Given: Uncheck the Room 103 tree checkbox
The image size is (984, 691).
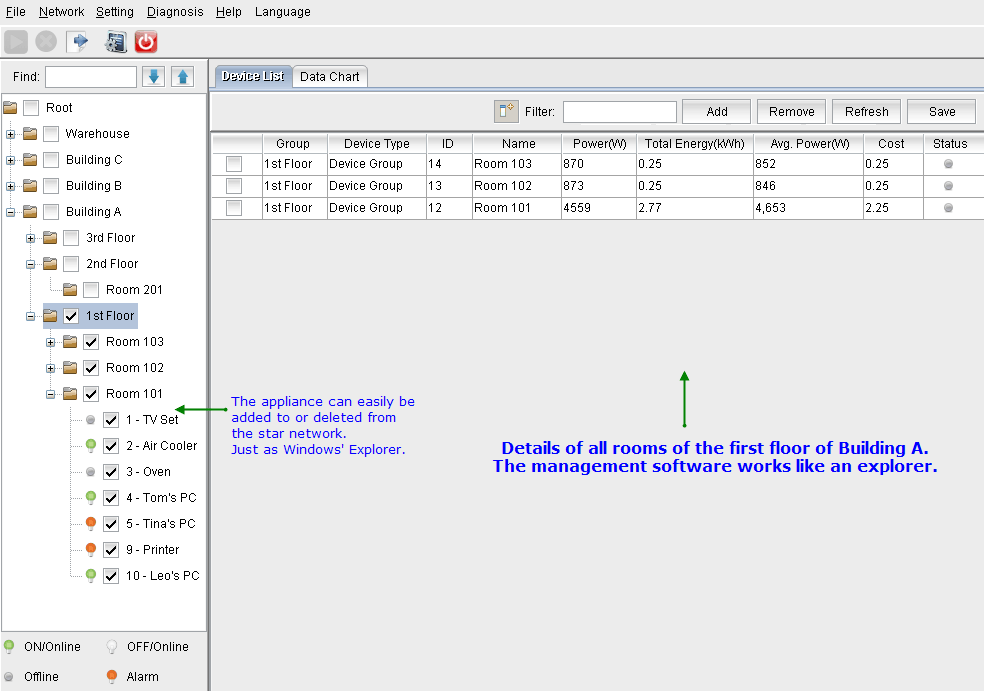Looking at the screenshot, I should click(x=91, y=342).
